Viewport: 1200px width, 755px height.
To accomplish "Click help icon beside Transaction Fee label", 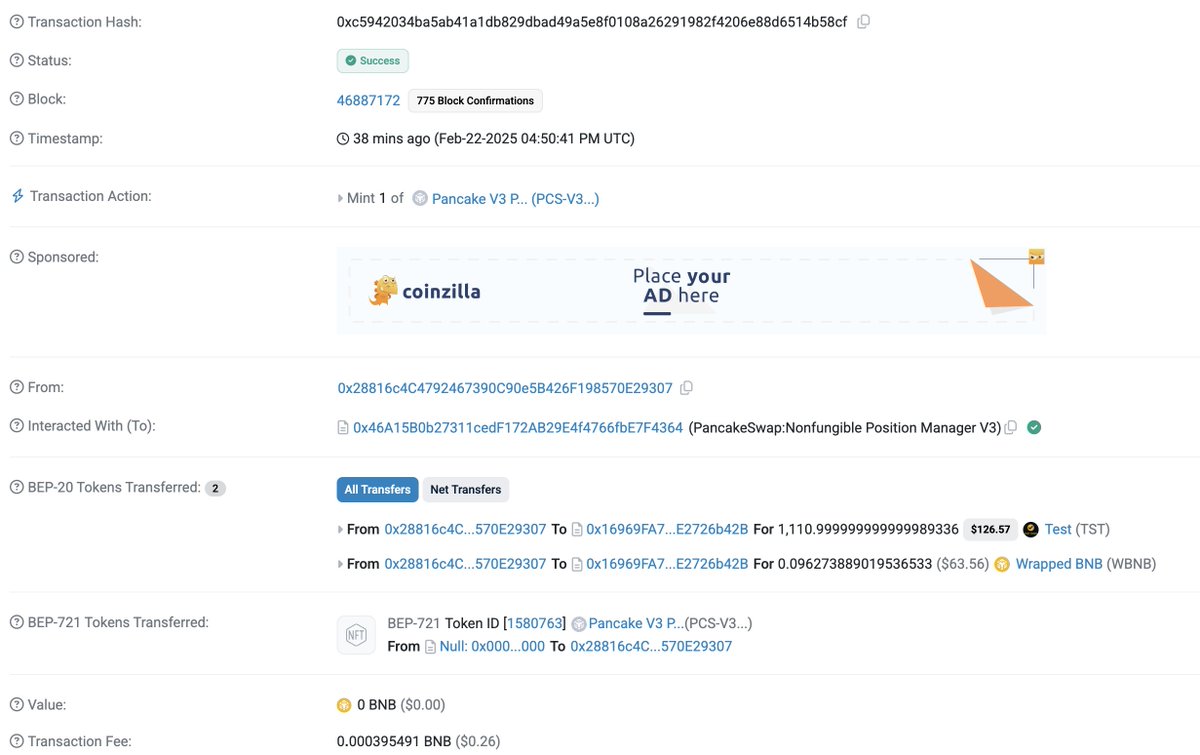I will pos(16,742).
